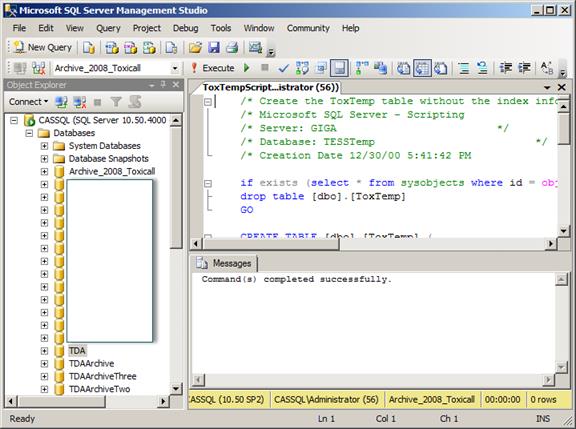576x429 pixels.
Task: Select the Messages tab
Action: click(x=224, y=263)
